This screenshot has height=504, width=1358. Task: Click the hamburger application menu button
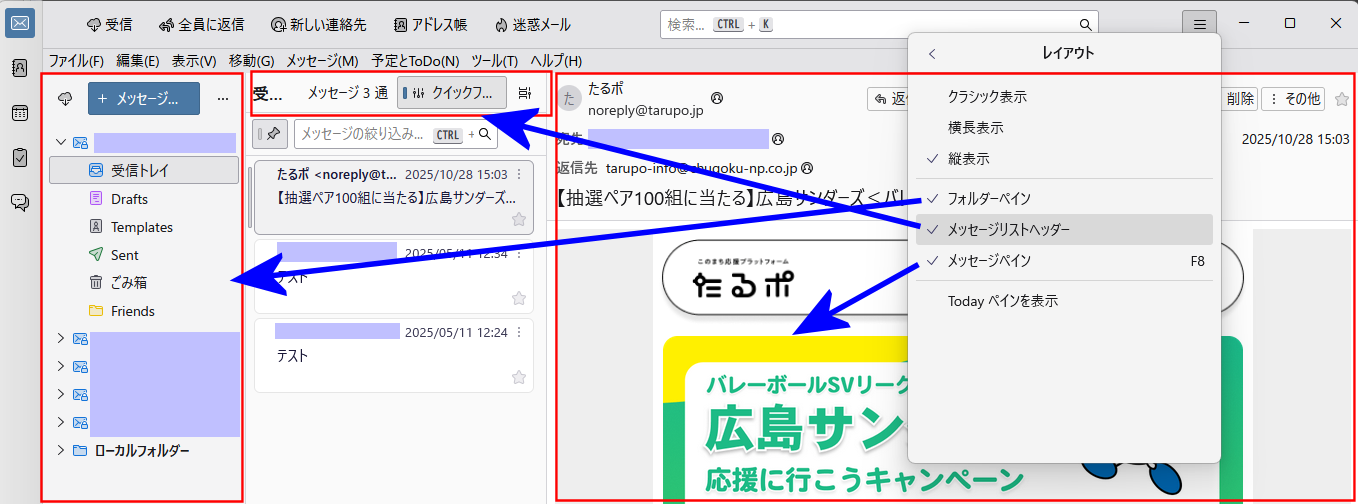1200,24
